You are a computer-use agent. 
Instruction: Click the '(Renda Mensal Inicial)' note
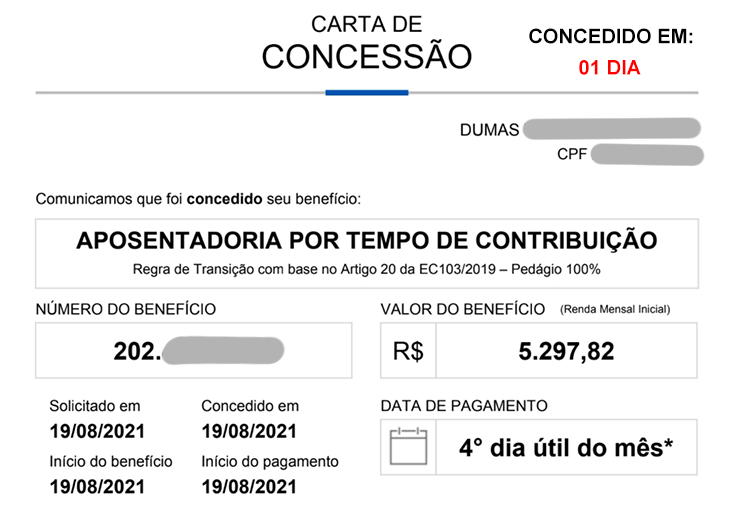click(614, 309)
